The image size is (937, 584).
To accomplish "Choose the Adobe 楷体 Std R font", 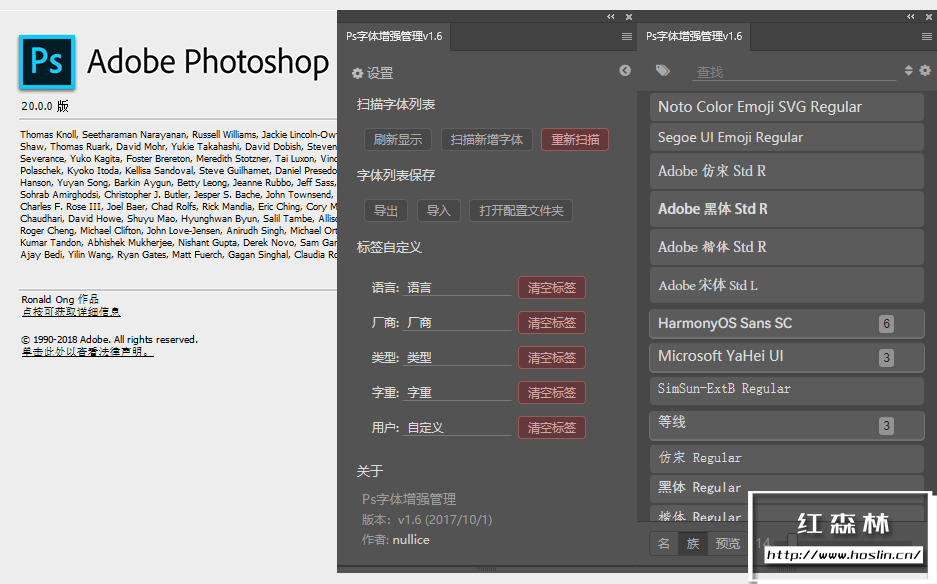I will (x=786, y=247).
